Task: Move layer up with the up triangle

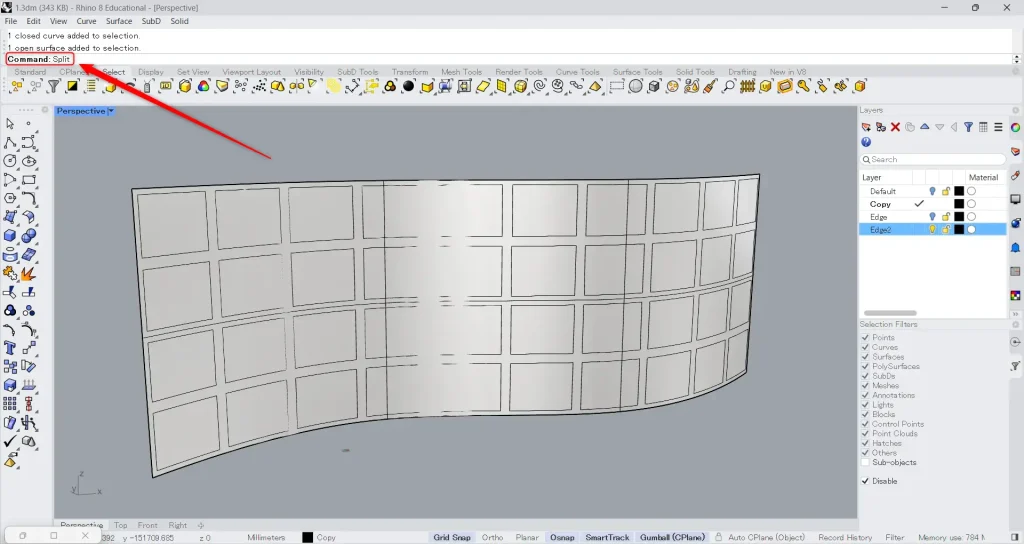Action: (x=925, y=127)
